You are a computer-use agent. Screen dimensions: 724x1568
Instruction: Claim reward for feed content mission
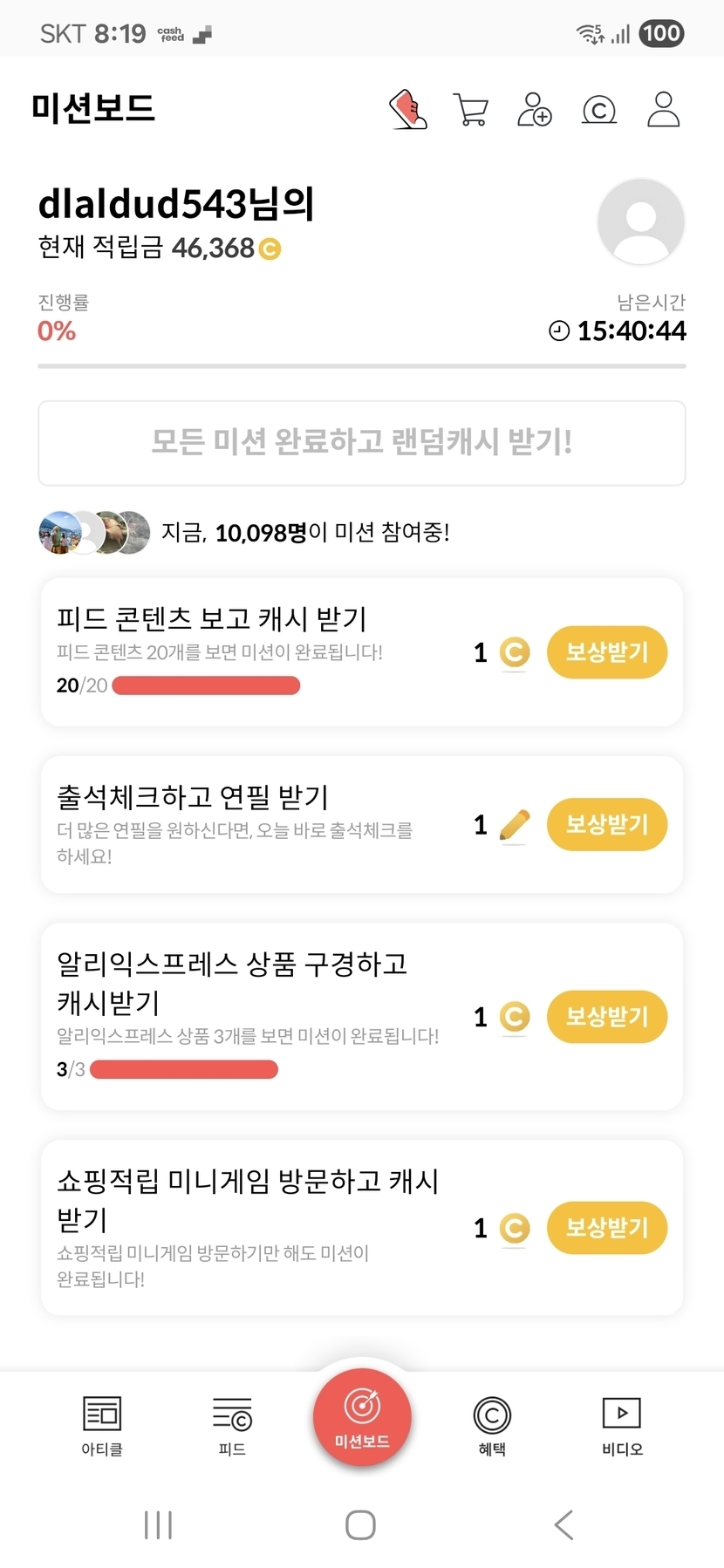[606, 652]
